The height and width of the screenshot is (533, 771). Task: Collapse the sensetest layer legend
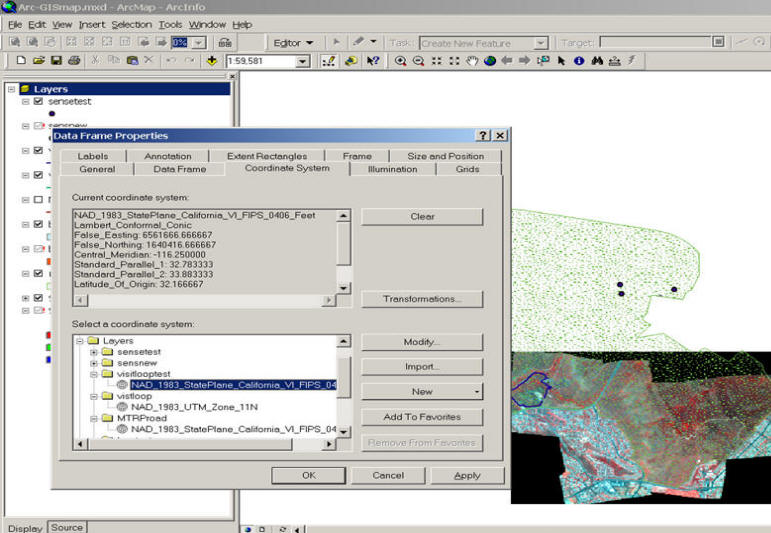(26, 101)
